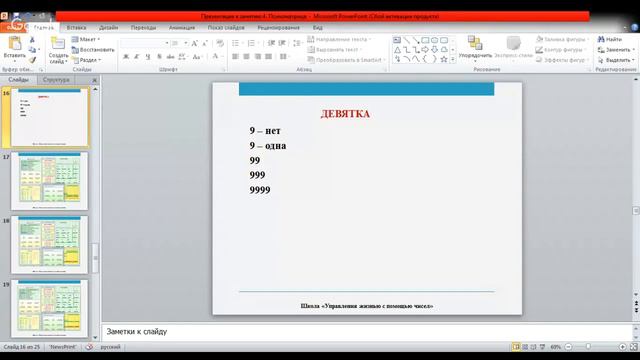
Task: Click the Найти find button
Action: (610, 39)
